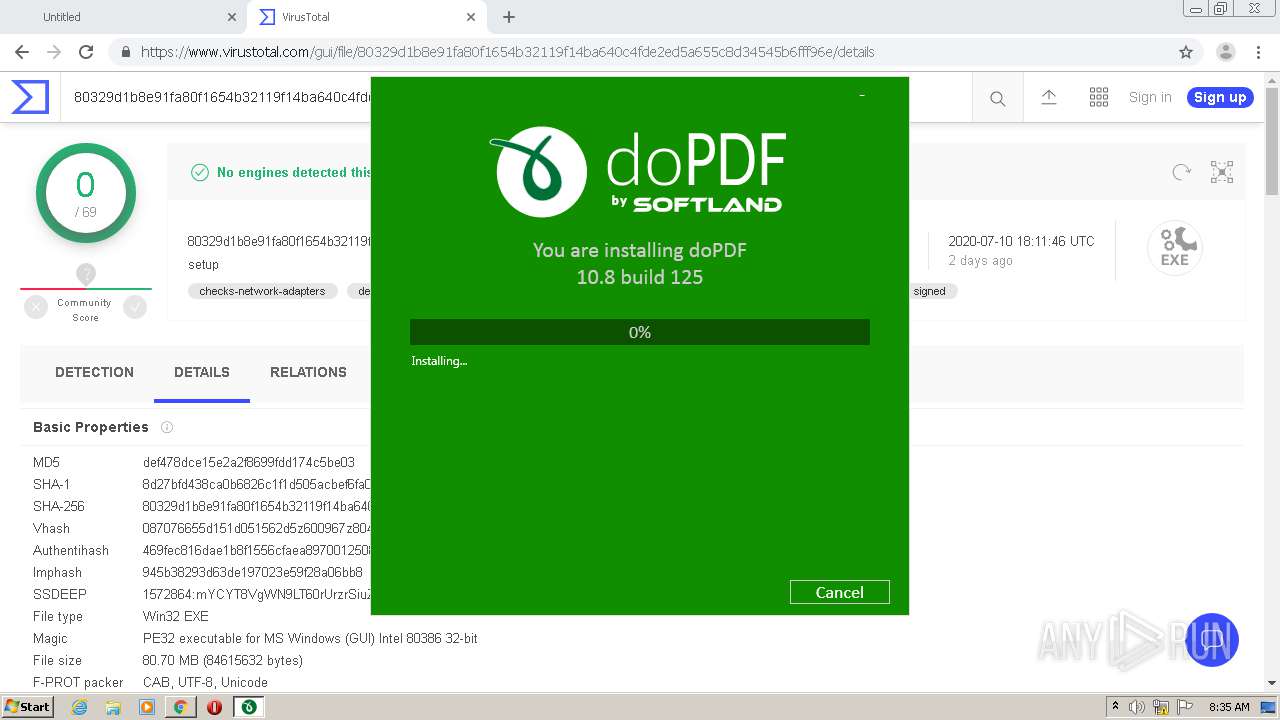Image resolution: width=1280 pixels, height=720 pixels.
Task: Open Internet Explorer from taskbar
Action: click(79, 707)
